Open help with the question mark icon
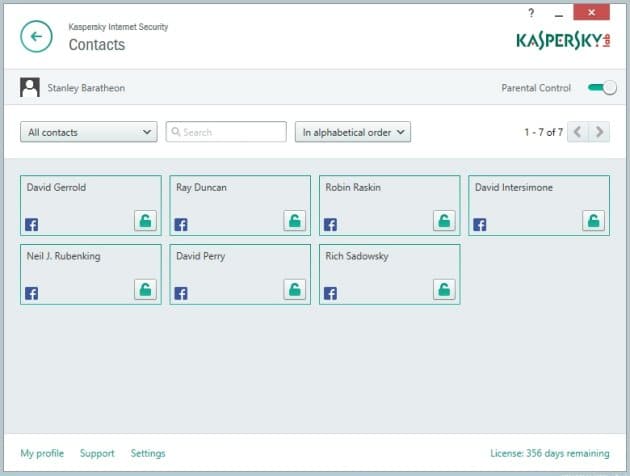The image size is (630, 476). click(x=531, y=13)
